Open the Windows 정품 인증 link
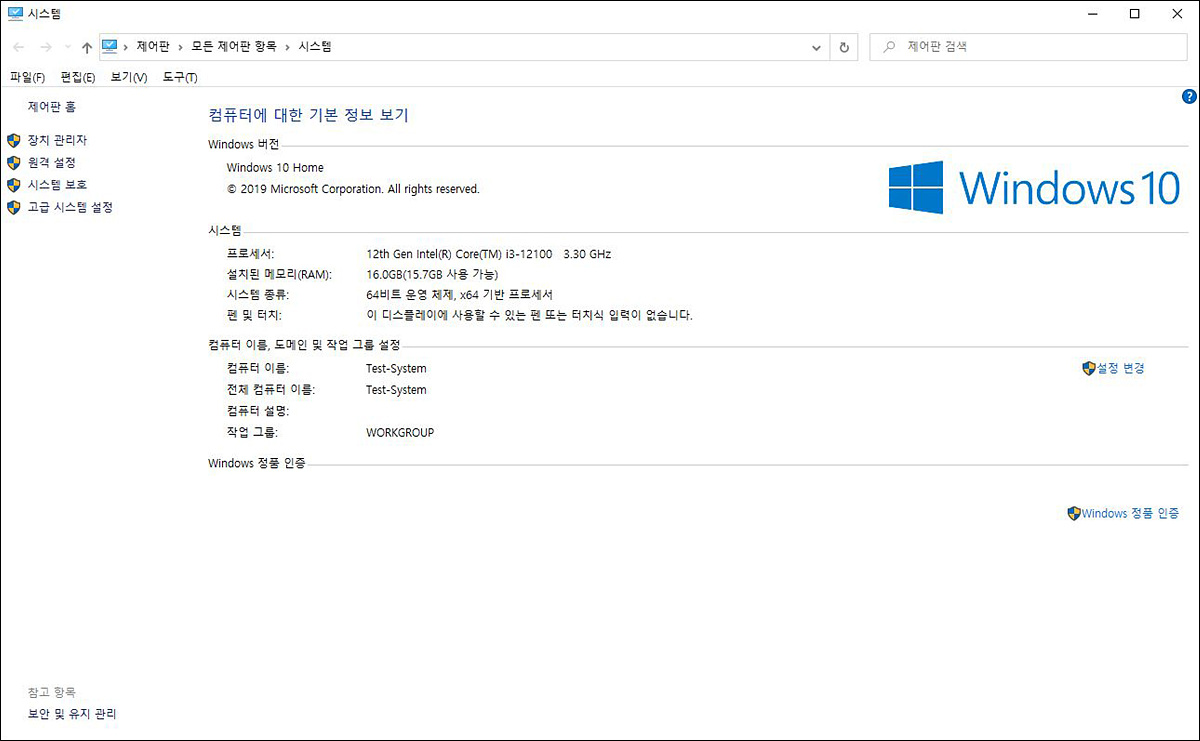 (1130, 513)
